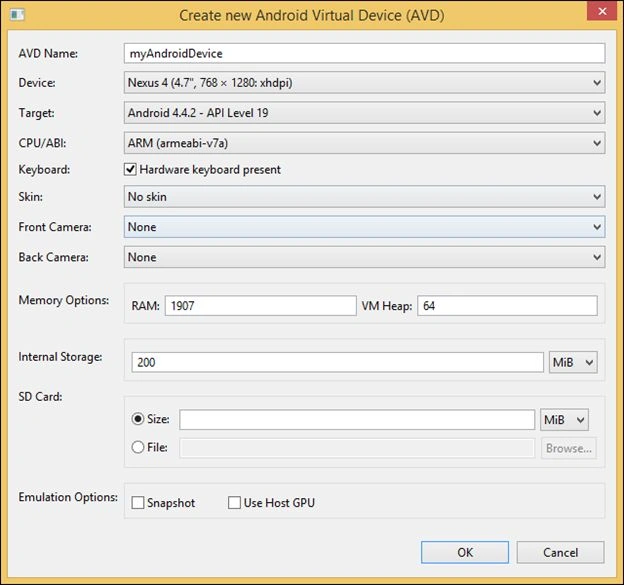Select the SD Card Size radio button
The height and width of the screenshot is (585, 624).
138,419
